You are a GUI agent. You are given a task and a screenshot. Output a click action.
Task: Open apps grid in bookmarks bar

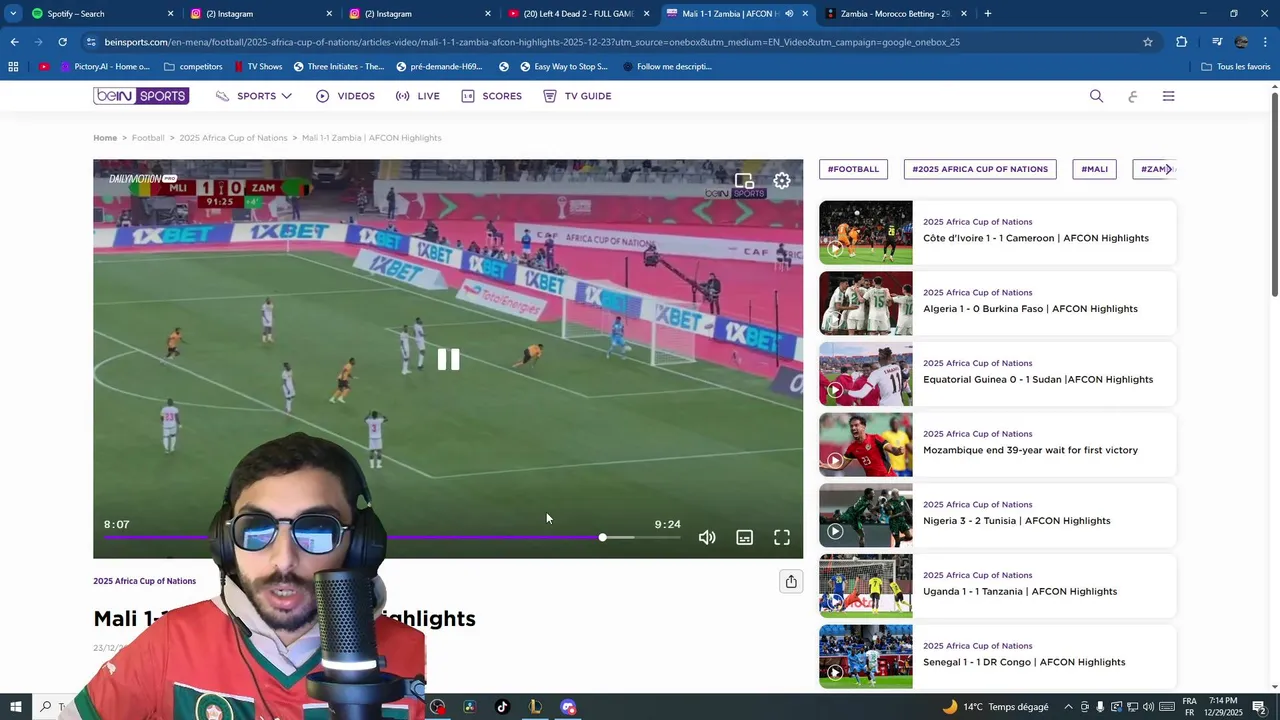tap(13, 67)
